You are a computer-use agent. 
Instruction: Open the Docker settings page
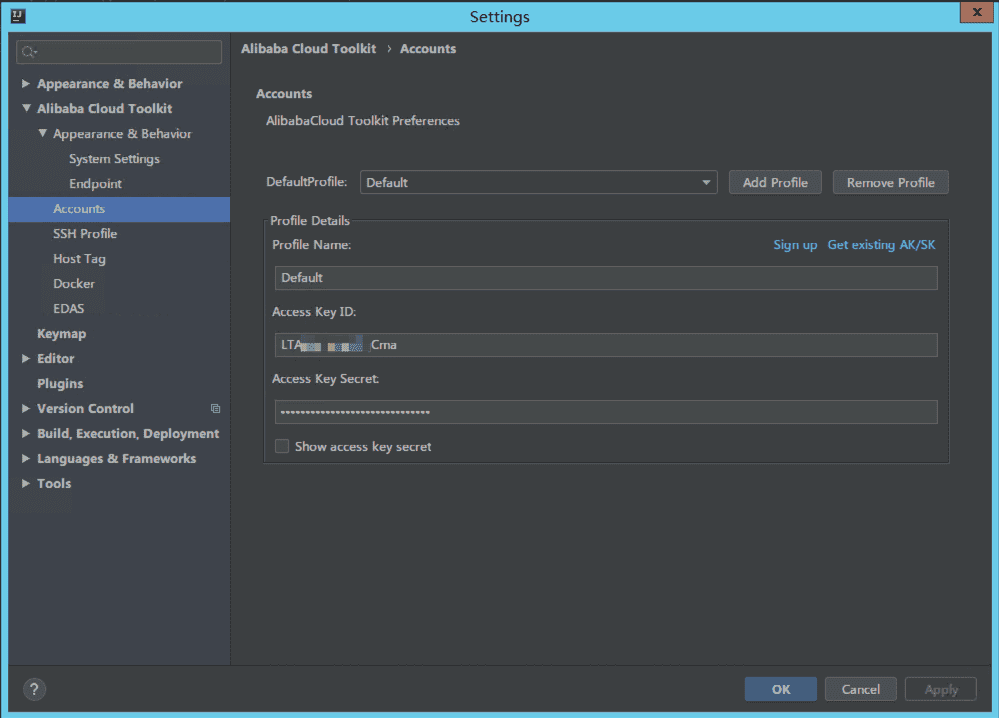pos(74,284)
